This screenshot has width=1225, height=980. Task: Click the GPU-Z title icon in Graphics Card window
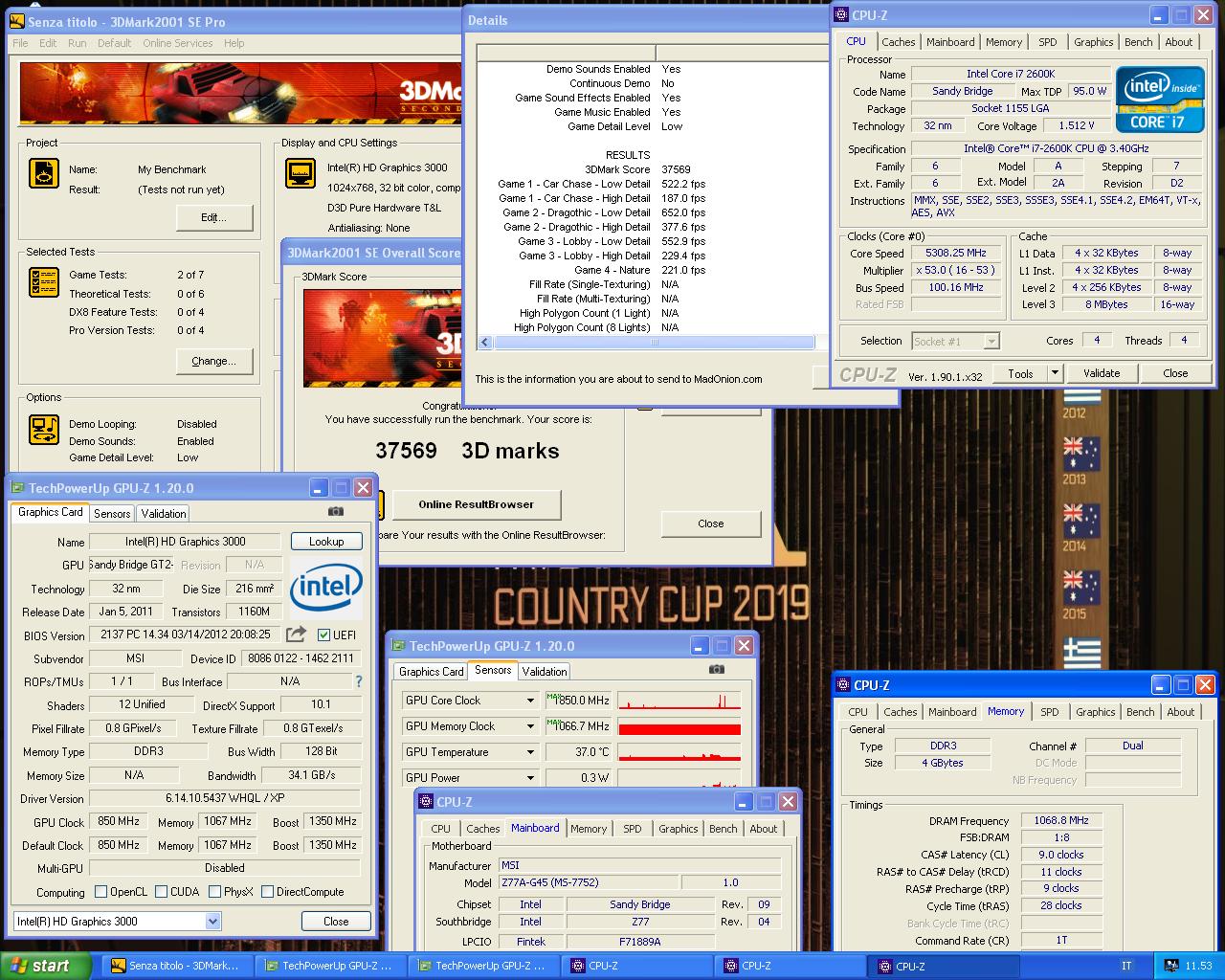click(x=17, y=488)
